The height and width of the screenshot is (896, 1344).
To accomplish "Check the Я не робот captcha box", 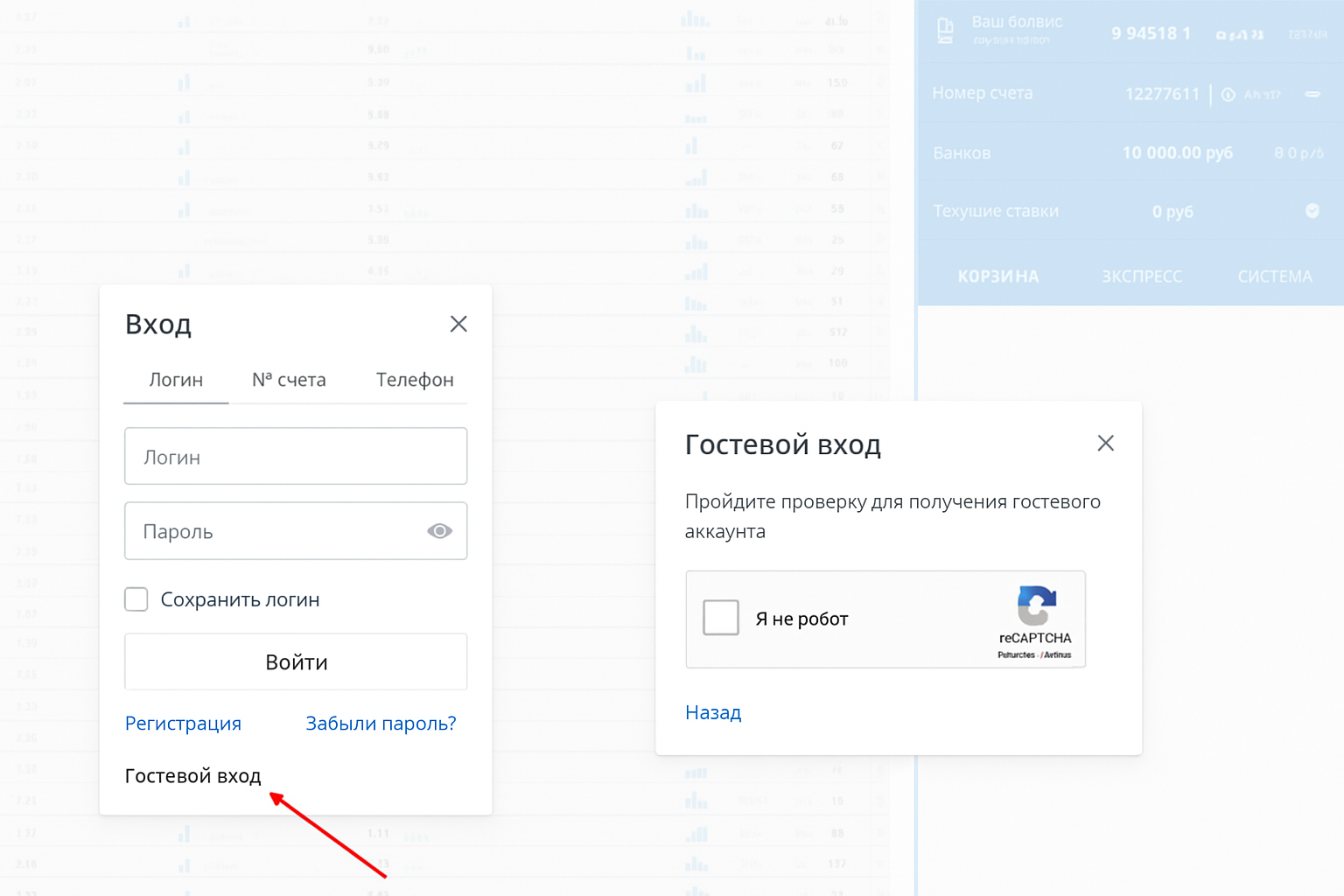I will (721, 618).
